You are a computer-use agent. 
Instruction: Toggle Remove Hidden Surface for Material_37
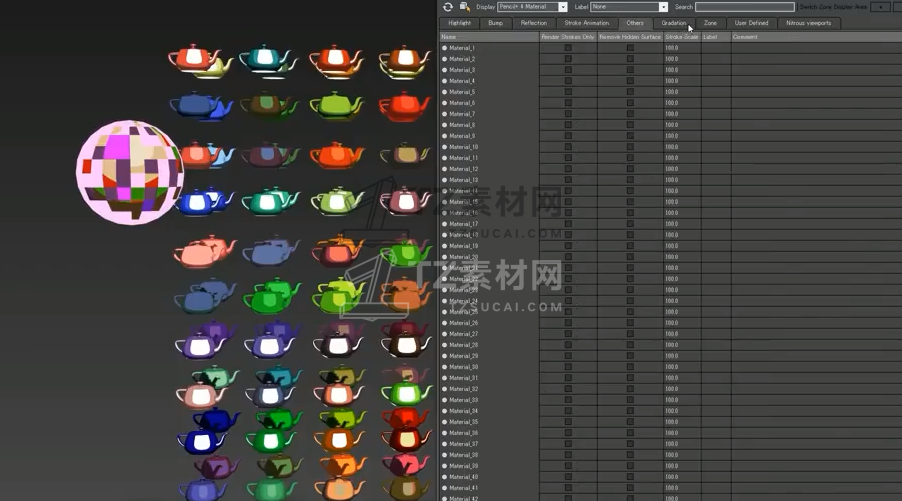(x=630, y=444)
